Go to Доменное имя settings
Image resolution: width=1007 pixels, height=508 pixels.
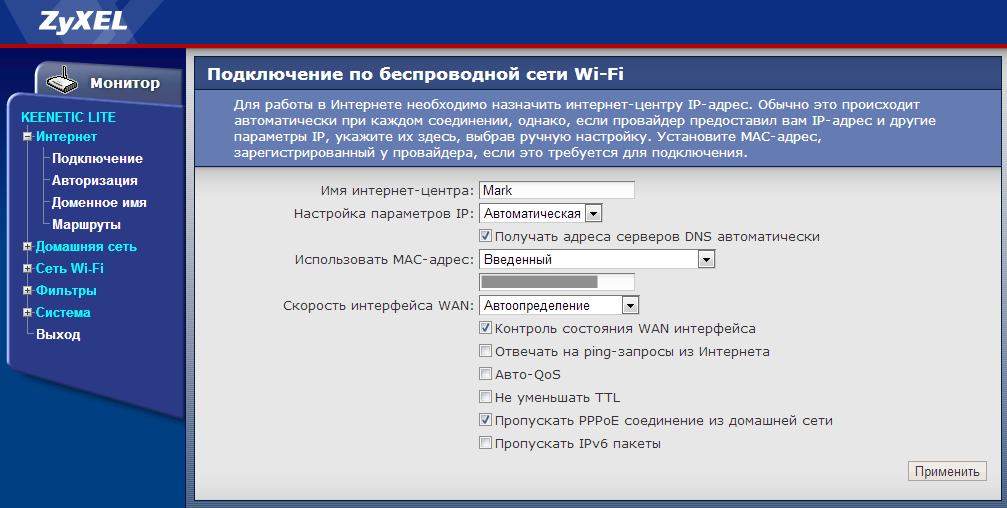[x=99, y=203]
